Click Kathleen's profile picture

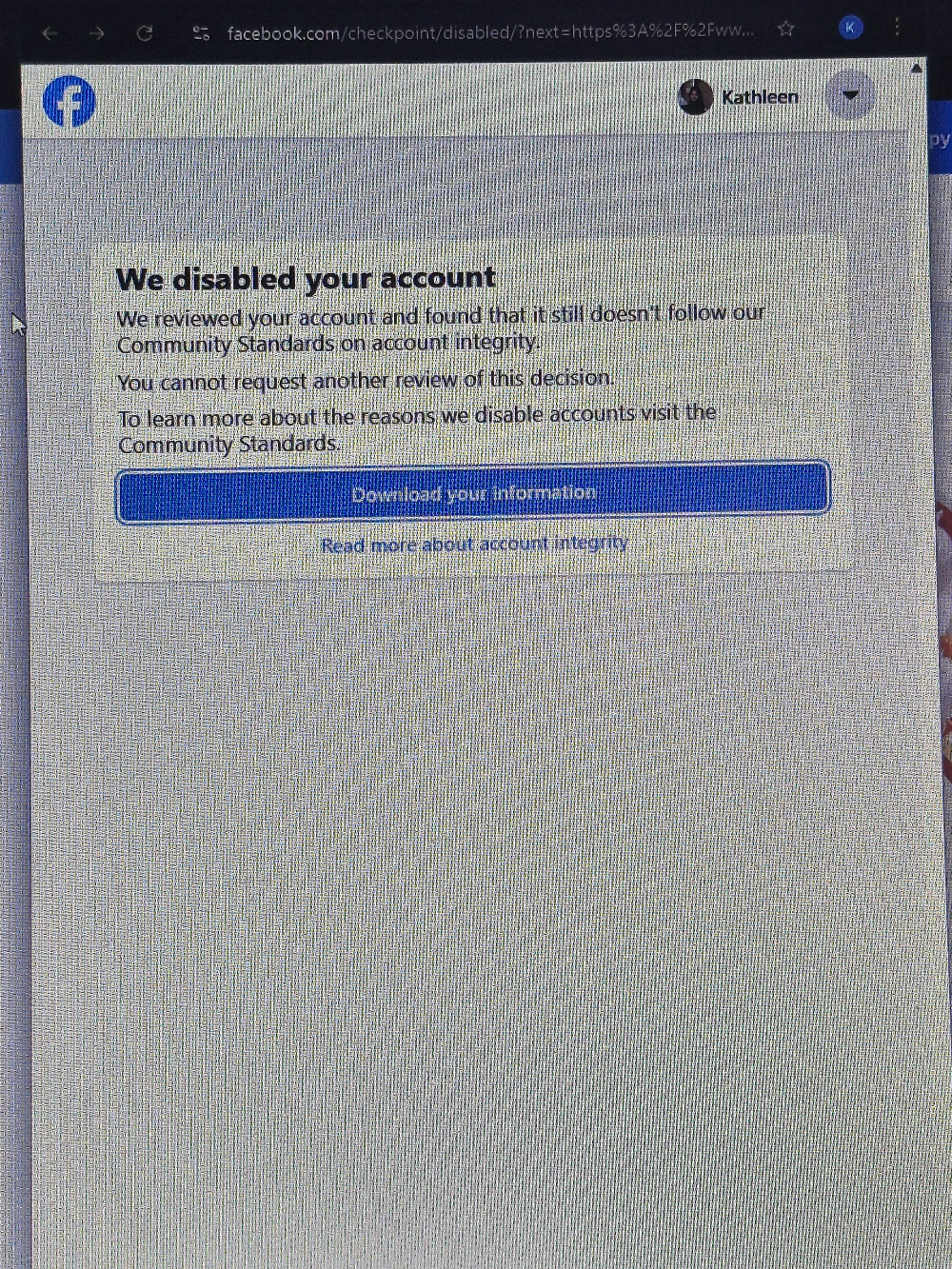pos(696,97)
